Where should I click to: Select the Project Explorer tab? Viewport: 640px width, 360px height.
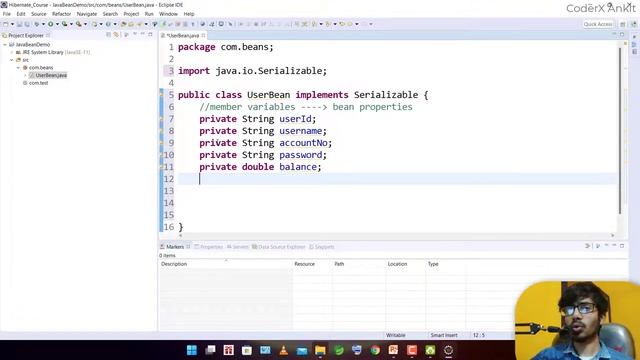click(x=26, y=36)
